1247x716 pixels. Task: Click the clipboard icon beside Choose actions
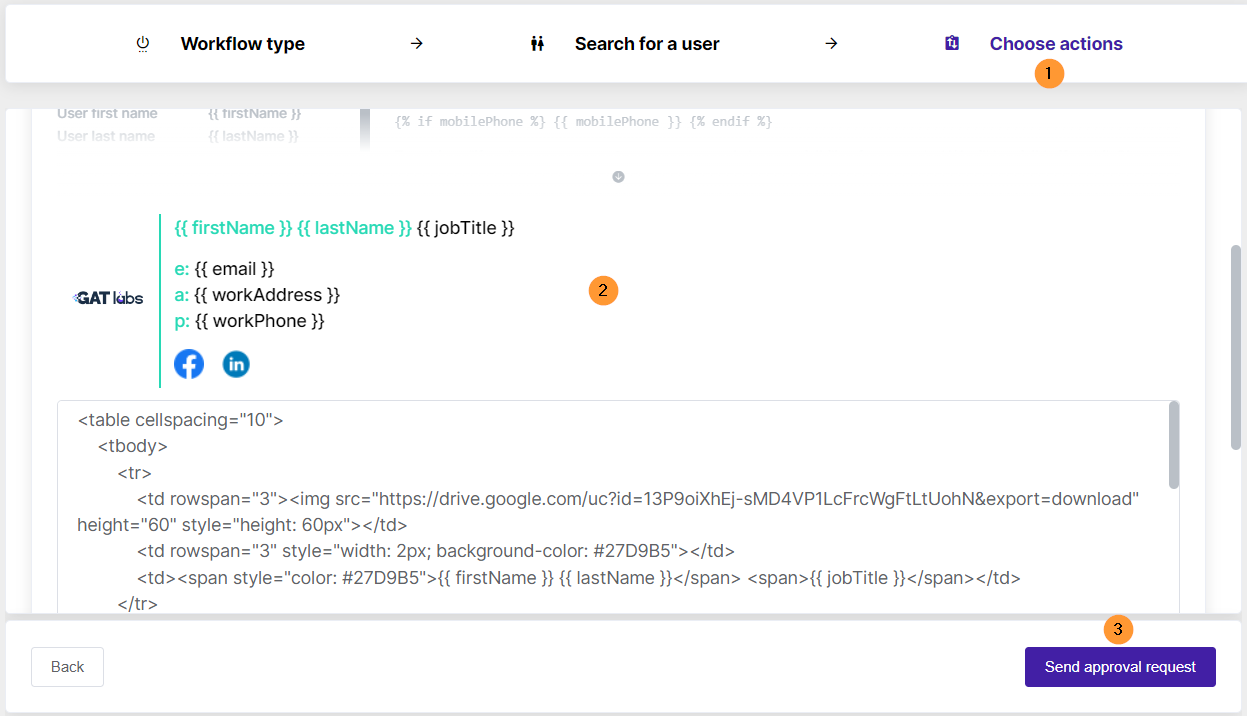(952, 43)
